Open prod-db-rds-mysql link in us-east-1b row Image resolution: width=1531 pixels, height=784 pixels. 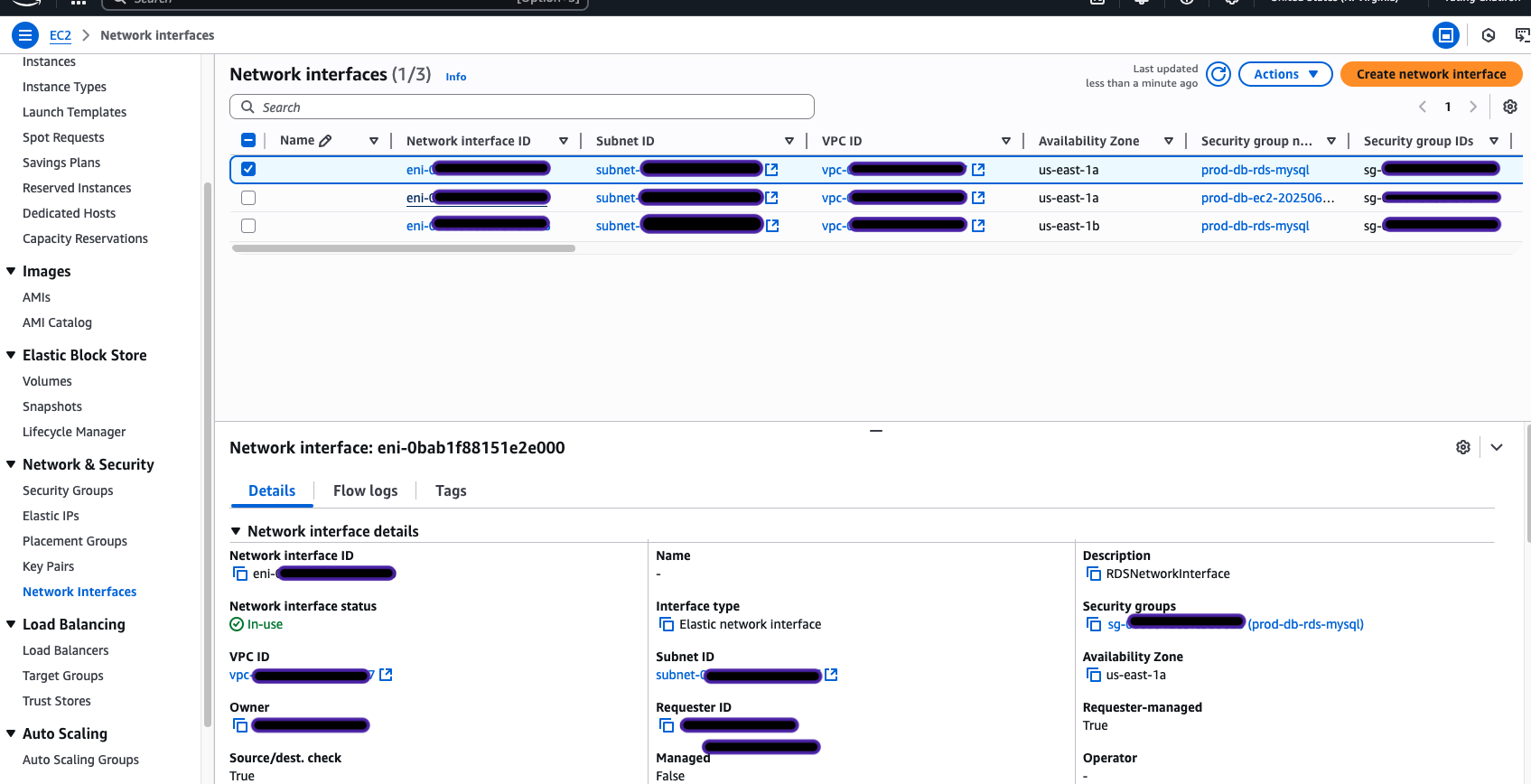coord(1256,226)
